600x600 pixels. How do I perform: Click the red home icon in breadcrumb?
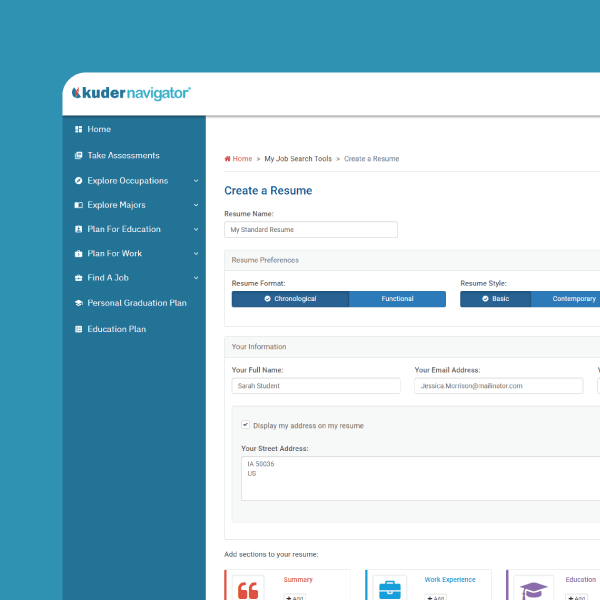[227, 158]
